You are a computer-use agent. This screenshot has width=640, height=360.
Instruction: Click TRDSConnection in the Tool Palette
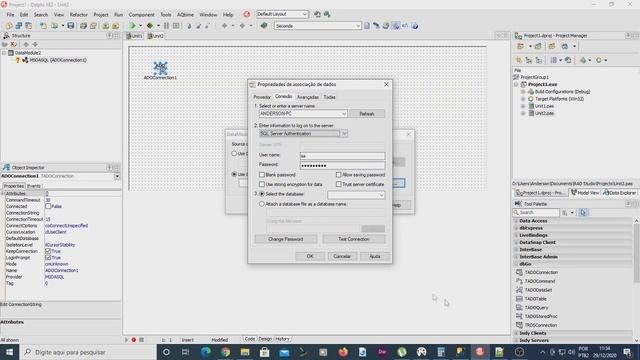[x=540, y=325]
